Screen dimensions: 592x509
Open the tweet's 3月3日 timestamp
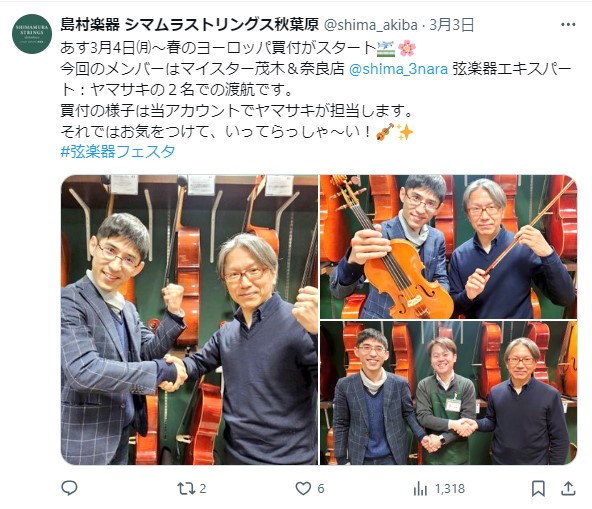[x=452, y=25]
